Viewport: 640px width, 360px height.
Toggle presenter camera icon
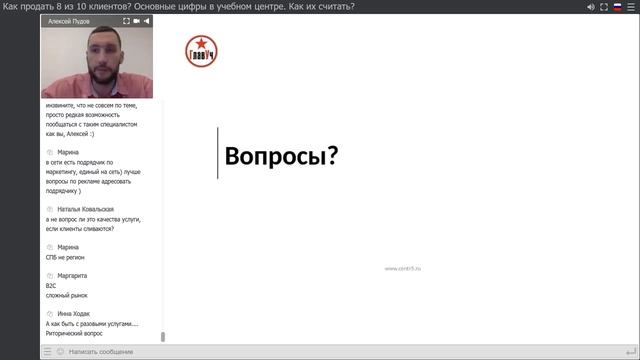tap(136, 21)
